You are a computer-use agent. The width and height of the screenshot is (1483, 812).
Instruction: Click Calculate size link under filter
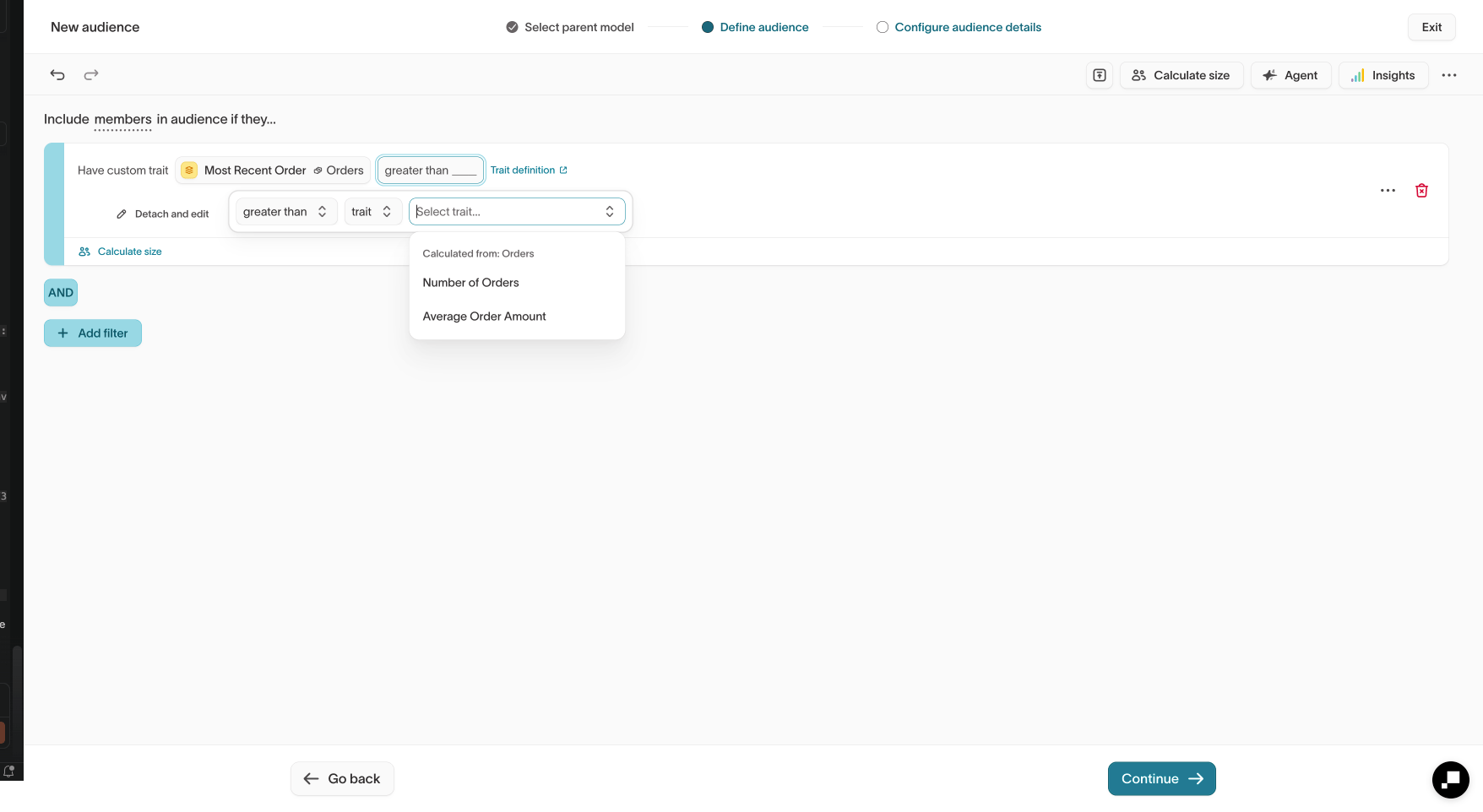point(120,252)
